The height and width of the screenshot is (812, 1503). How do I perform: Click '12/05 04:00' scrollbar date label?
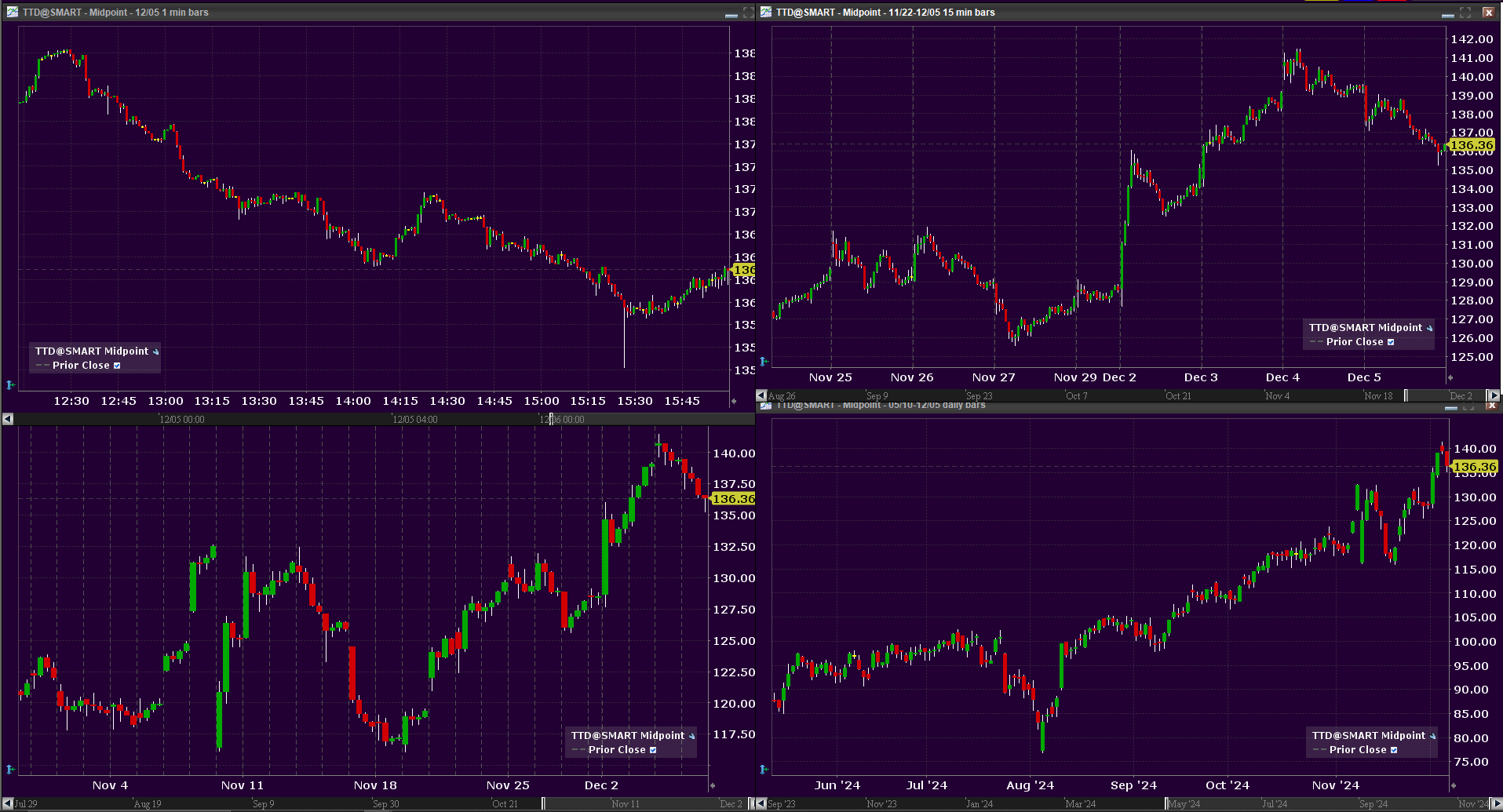point(415,420)
